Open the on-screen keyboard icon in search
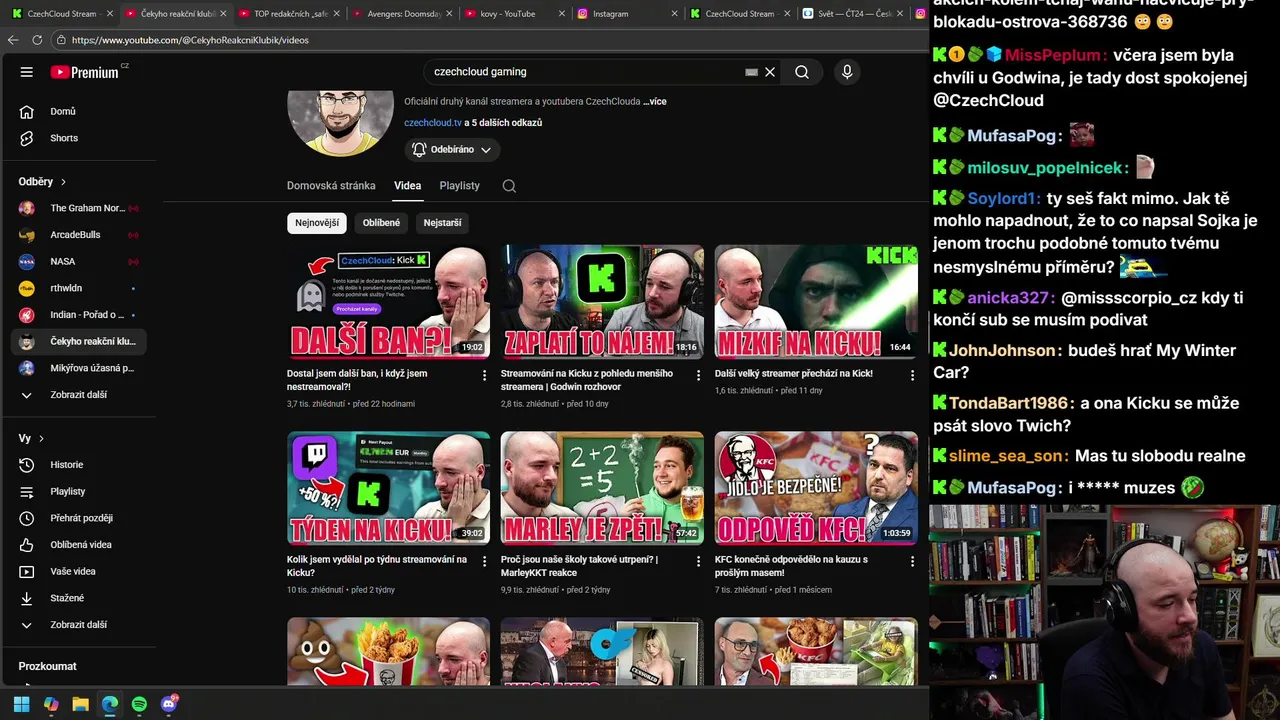 pyautogui.click(x=751, y=72)
